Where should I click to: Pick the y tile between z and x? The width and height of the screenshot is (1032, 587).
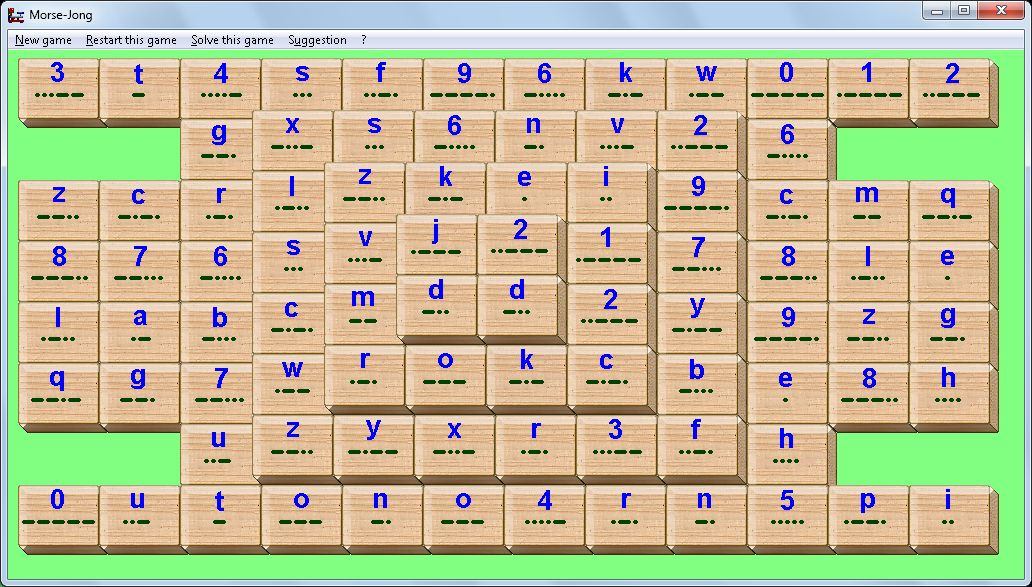pos(373,444)
